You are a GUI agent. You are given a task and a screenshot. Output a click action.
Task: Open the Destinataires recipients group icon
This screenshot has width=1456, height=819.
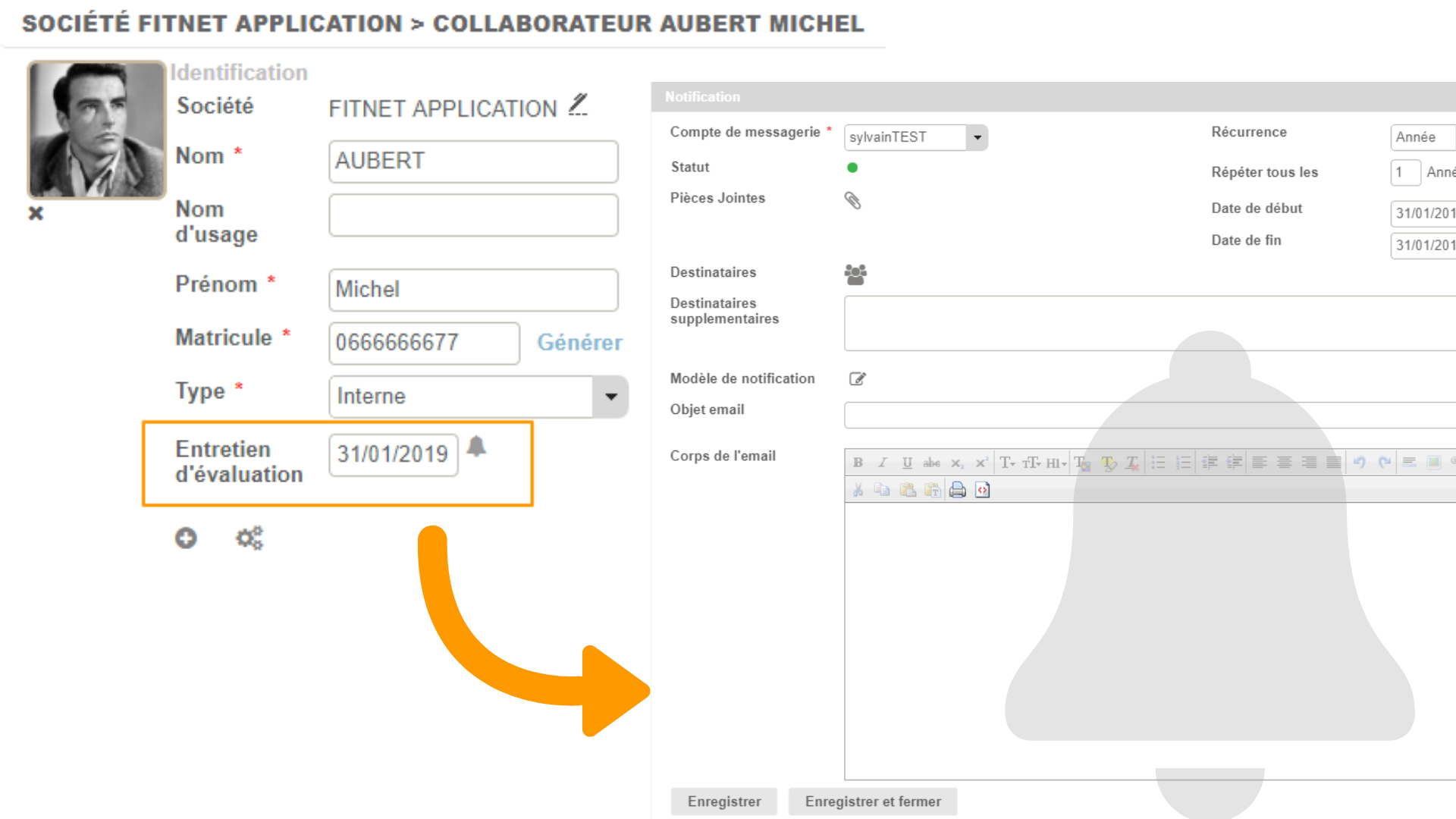(x=855, y=274)
